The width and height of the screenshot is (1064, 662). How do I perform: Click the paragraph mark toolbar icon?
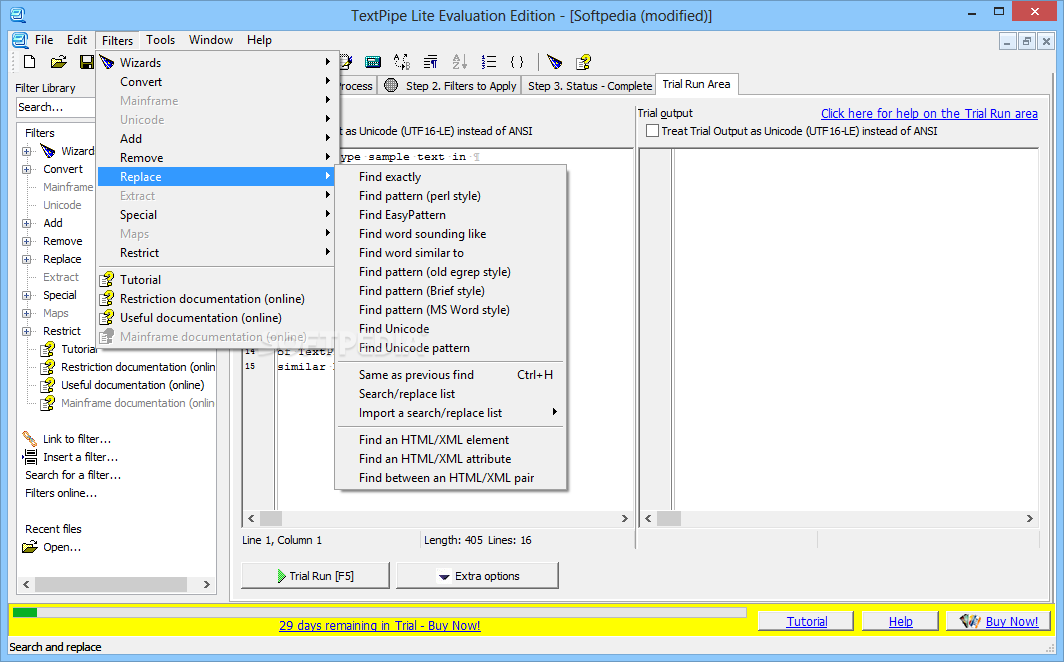430,62
